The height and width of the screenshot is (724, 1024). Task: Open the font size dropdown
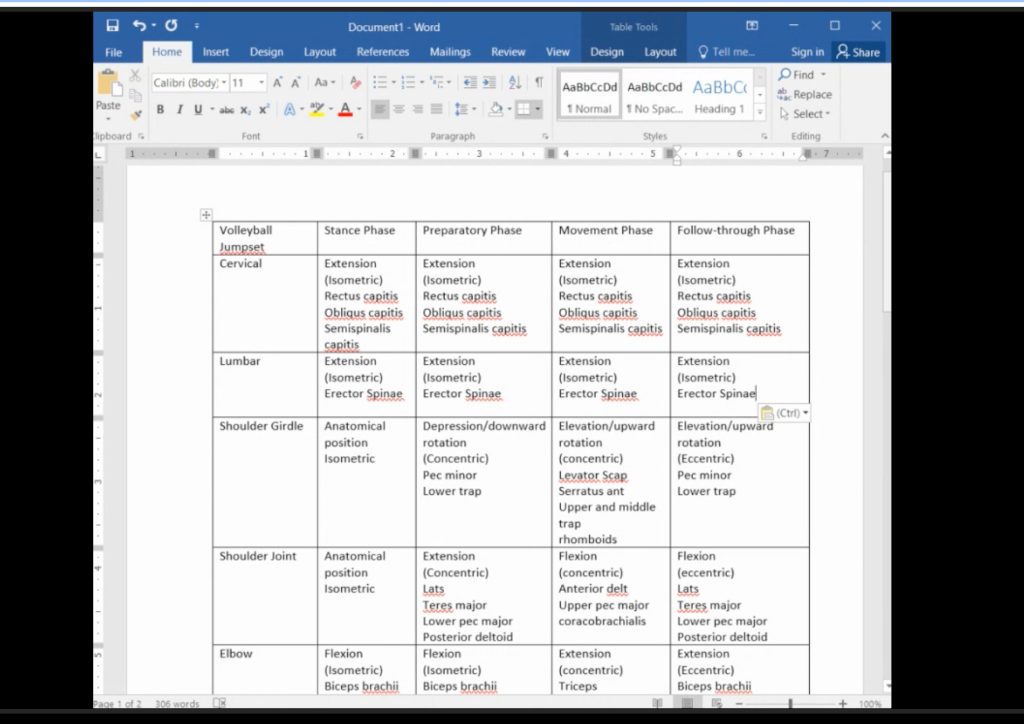[x=261, y=82]
